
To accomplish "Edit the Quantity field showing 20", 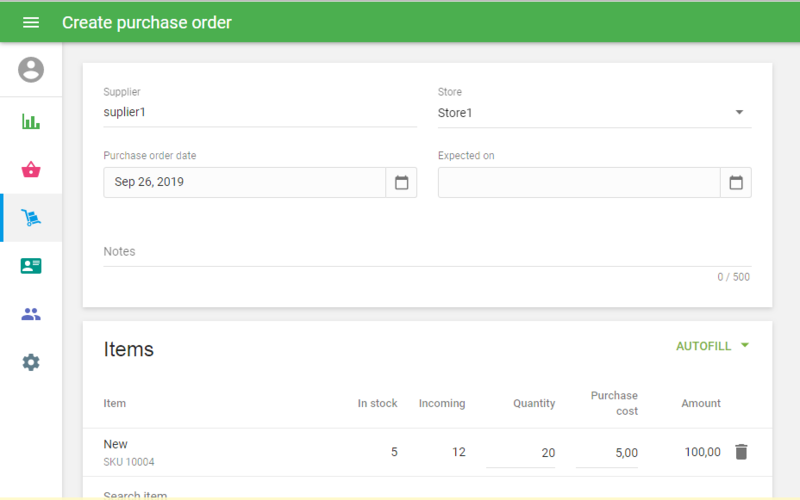I will point(521,453).
